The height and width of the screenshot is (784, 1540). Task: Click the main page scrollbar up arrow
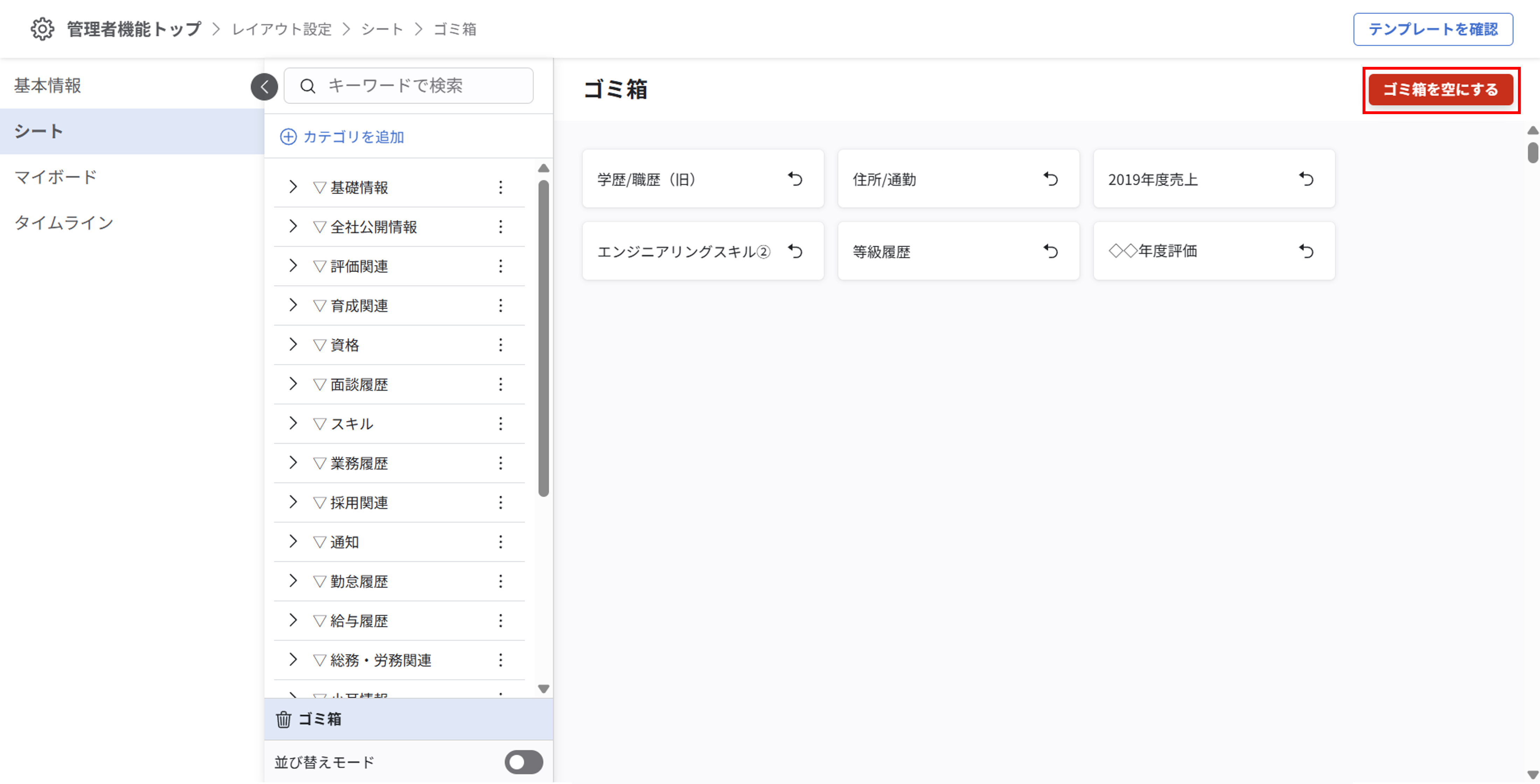click(1533, 130)
